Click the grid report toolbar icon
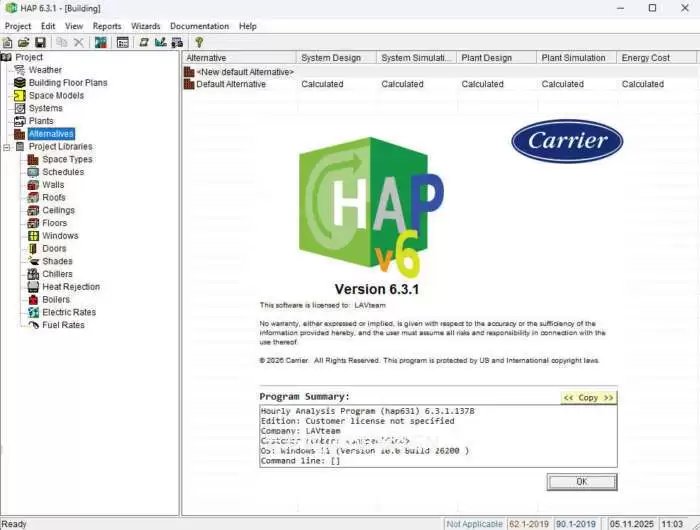Viewport: 700px width, 530px height. coord(177,42)
